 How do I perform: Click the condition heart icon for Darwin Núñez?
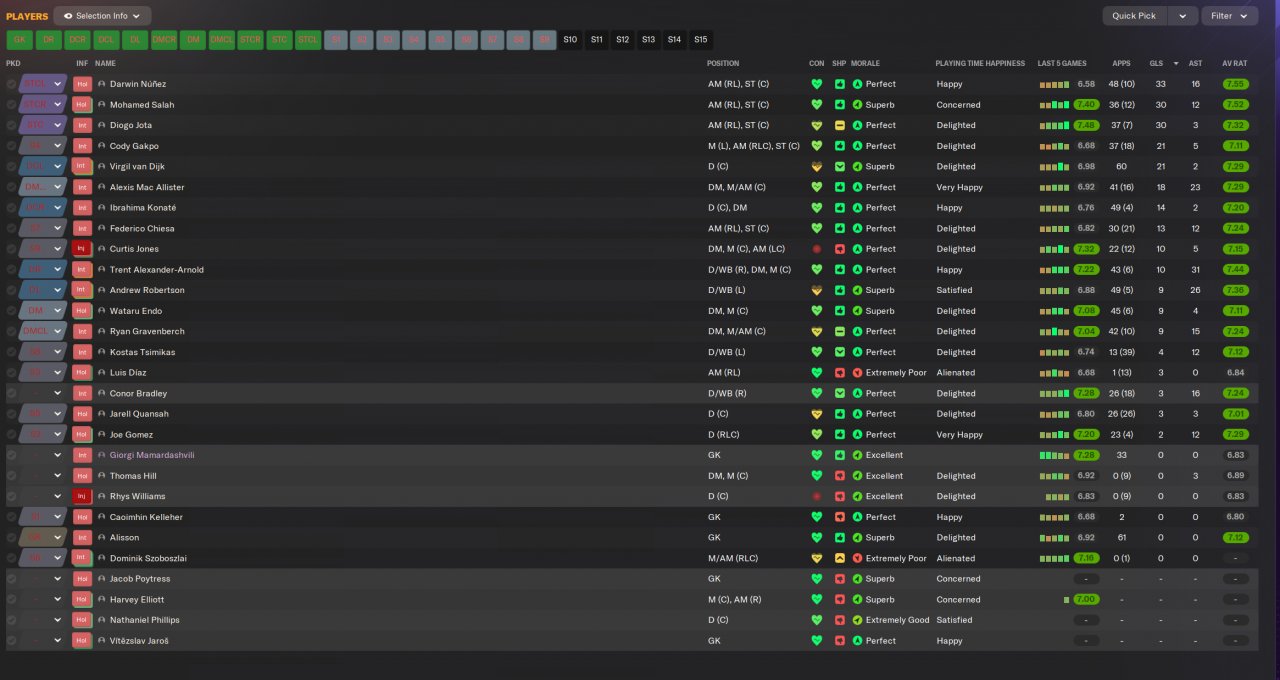817,84
